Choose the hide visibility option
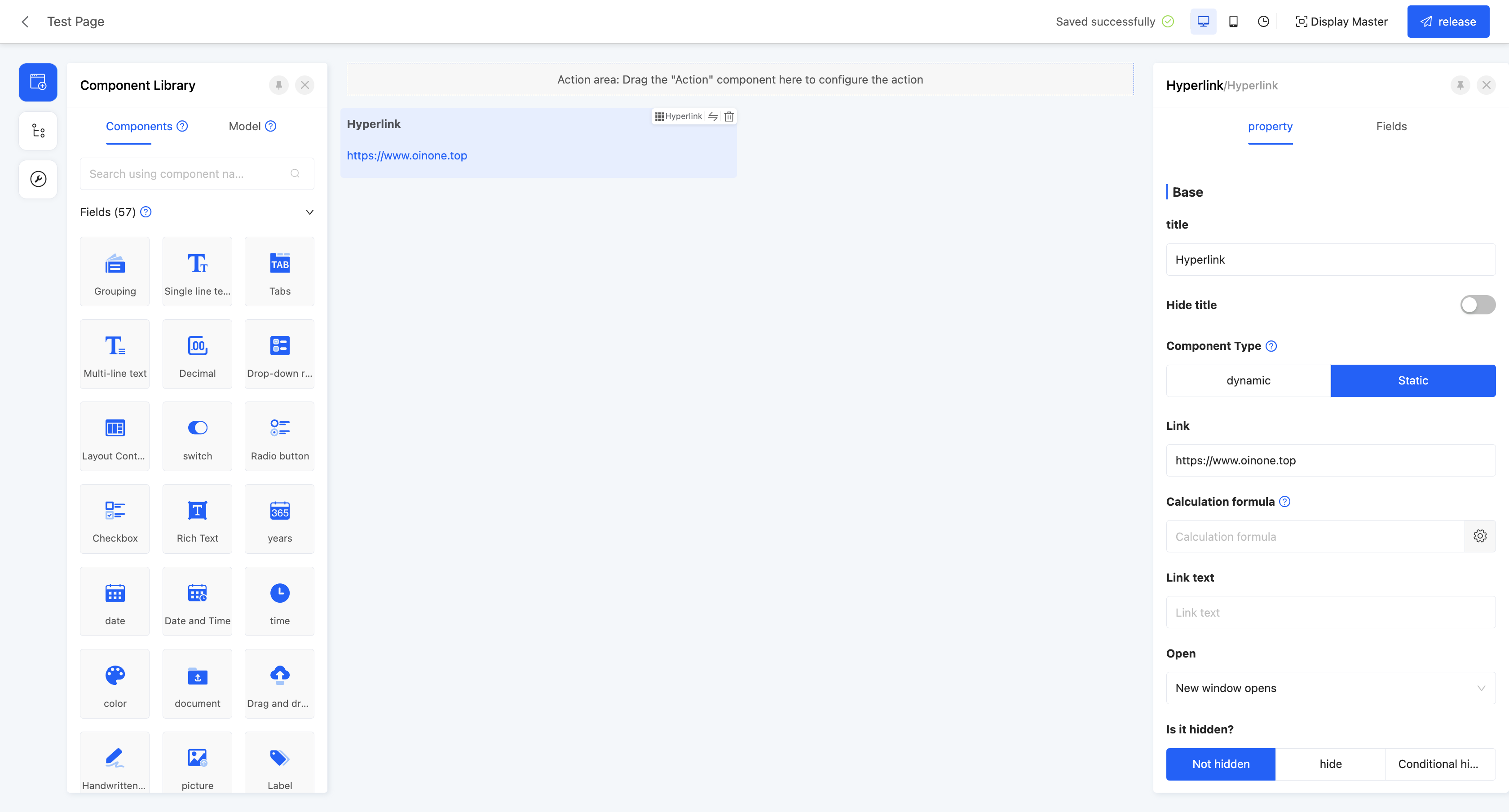Screen dimensions: 1509x812 click(x=1330, y=764)
